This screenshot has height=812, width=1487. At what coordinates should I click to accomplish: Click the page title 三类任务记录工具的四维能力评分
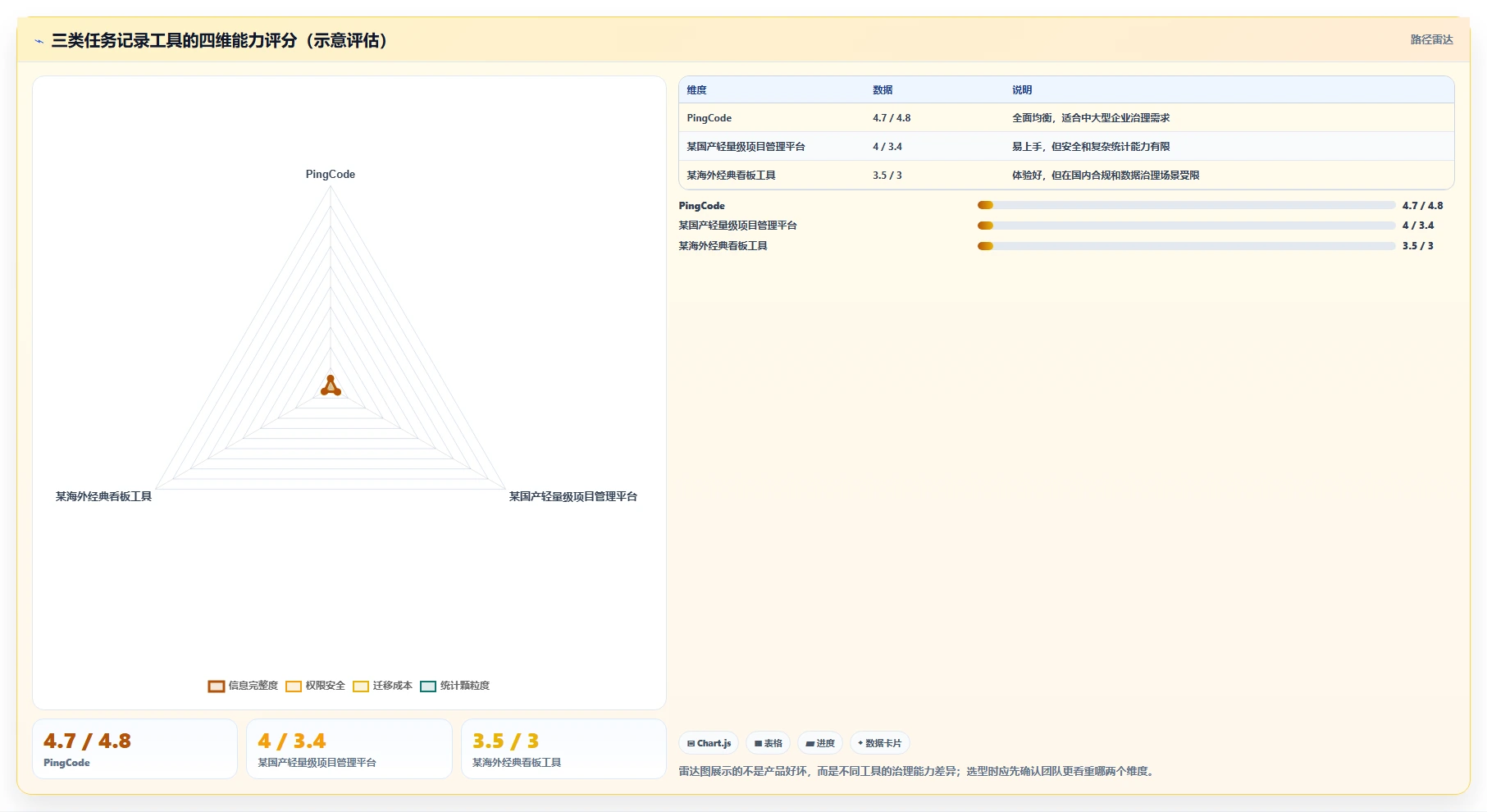(219, 40)
